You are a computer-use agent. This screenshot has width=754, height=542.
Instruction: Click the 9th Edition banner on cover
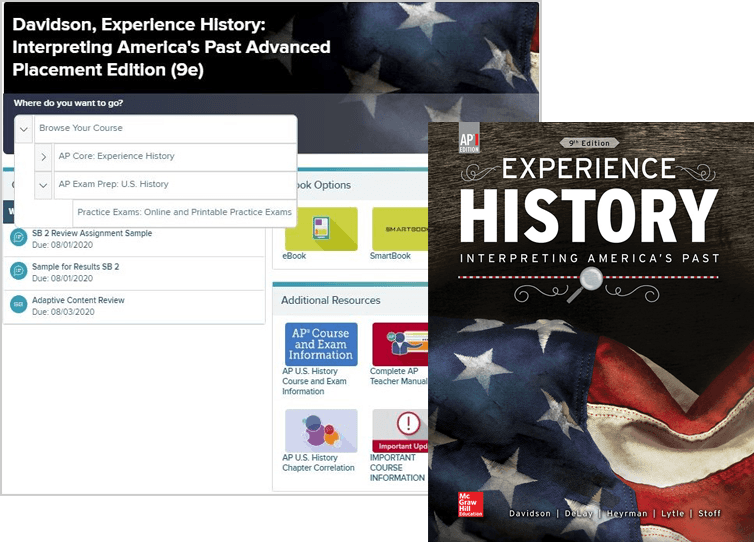tap(590, 143)
